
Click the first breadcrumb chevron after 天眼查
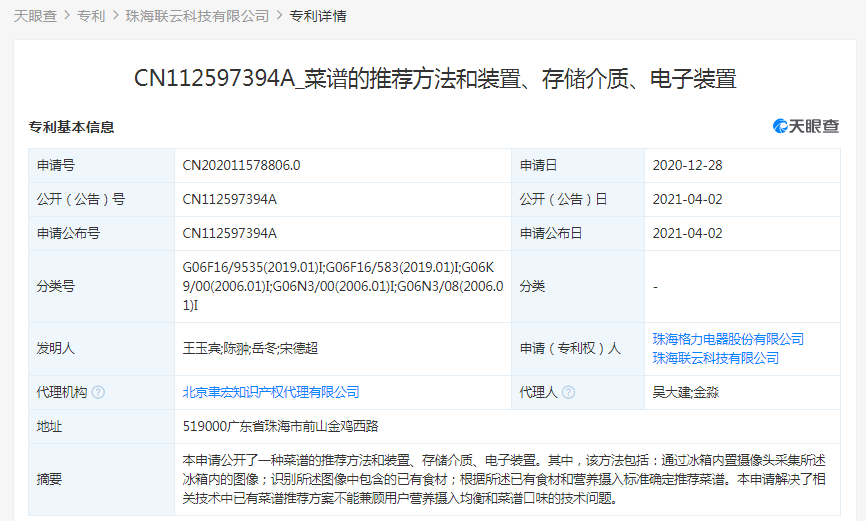67,15
